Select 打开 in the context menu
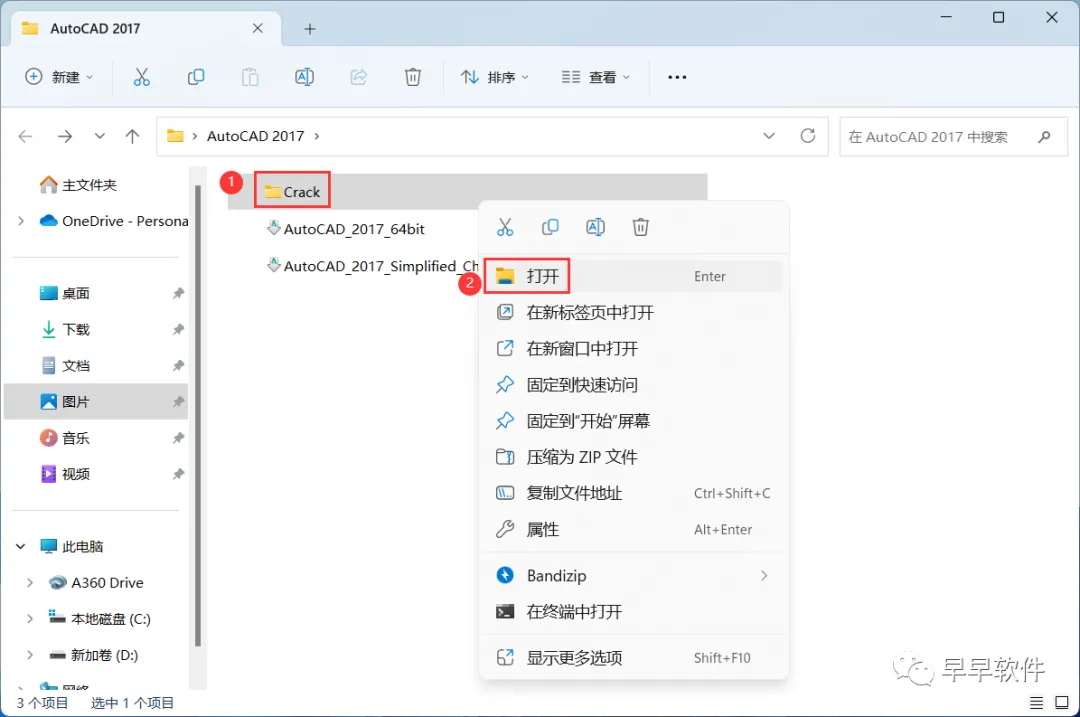 634,276
